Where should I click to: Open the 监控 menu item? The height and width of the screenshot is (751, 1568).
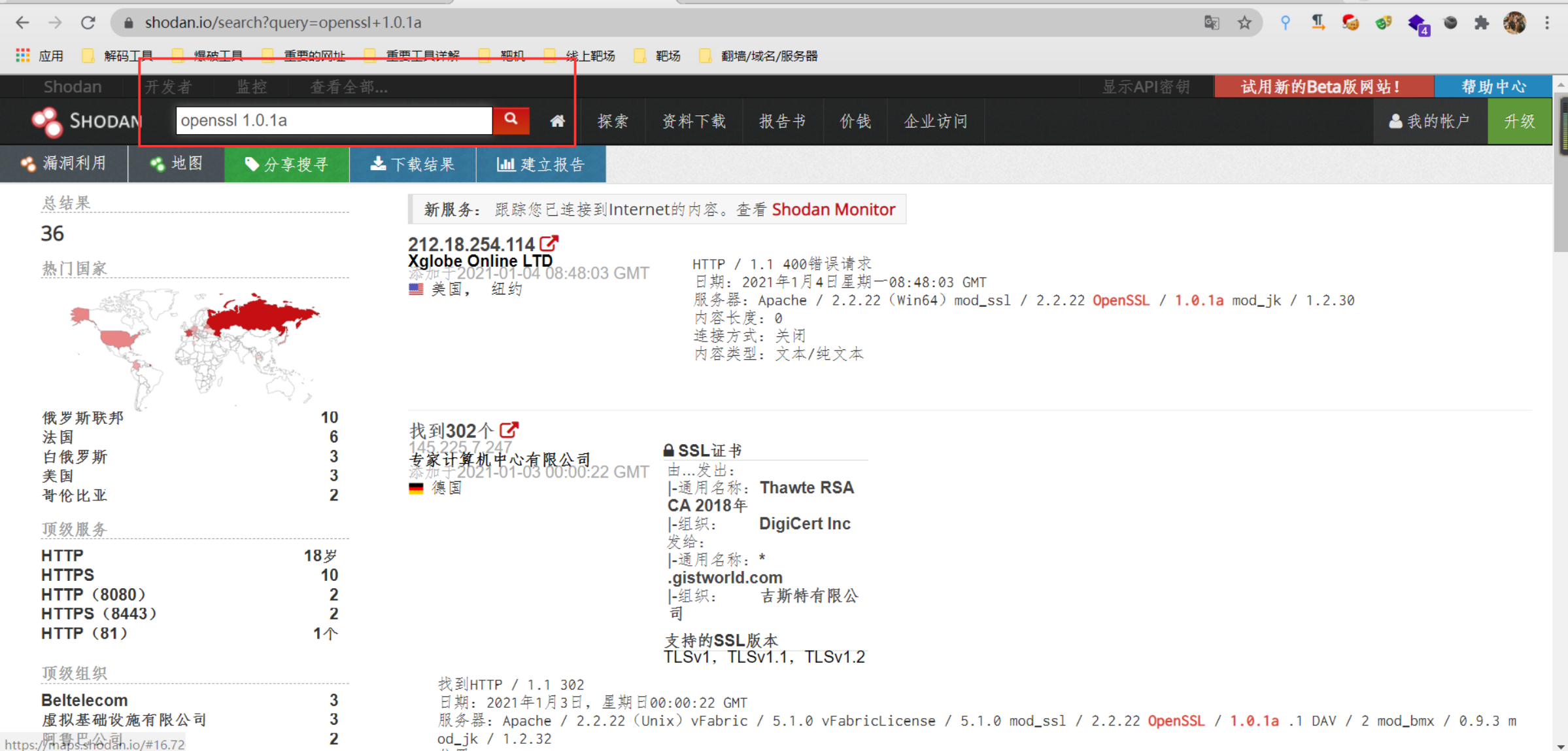pyautogui.click(x=252, y=86)
